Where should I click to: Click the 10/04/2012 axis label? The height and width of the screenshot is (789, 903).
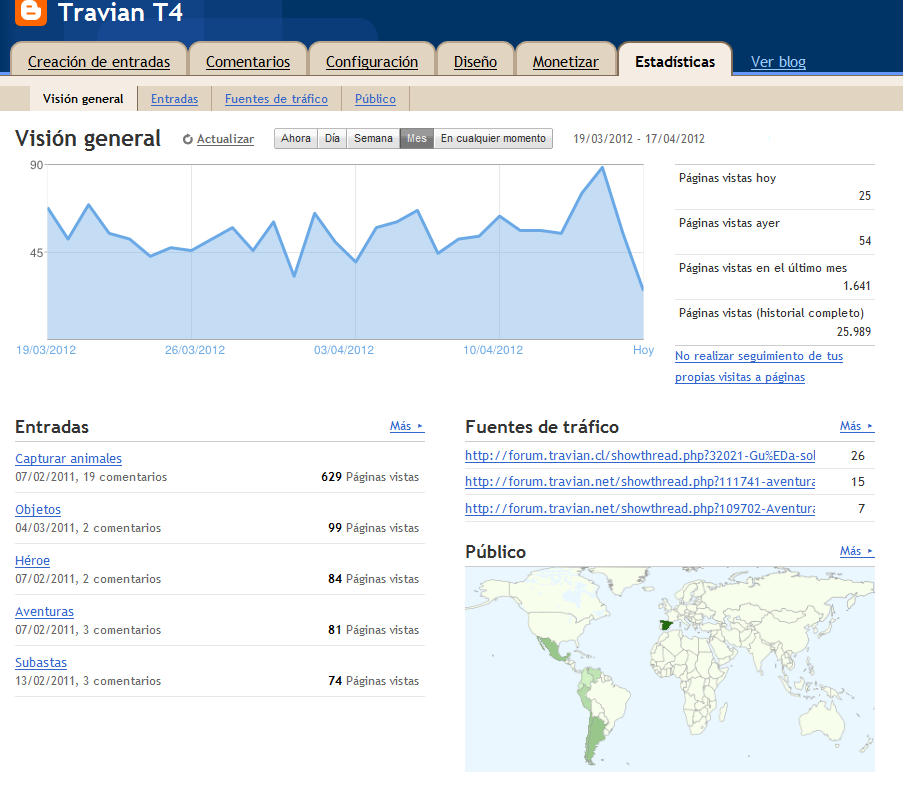[x=493, y=350]
